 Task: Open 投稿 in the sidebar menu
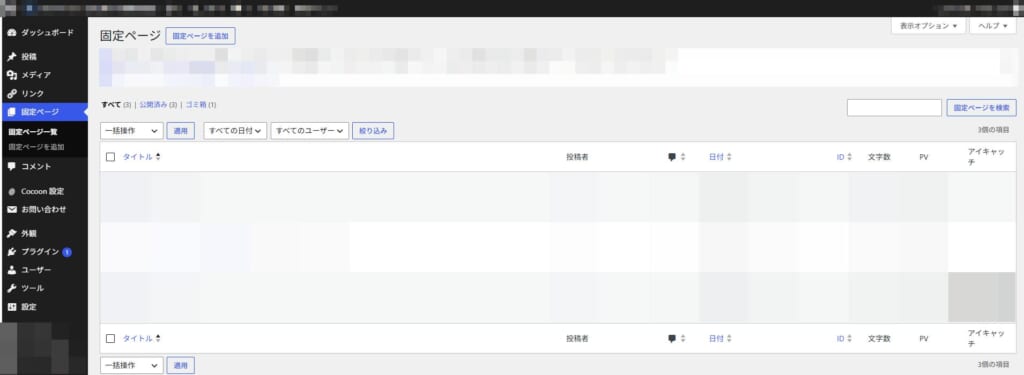click(x=29, y=57)
